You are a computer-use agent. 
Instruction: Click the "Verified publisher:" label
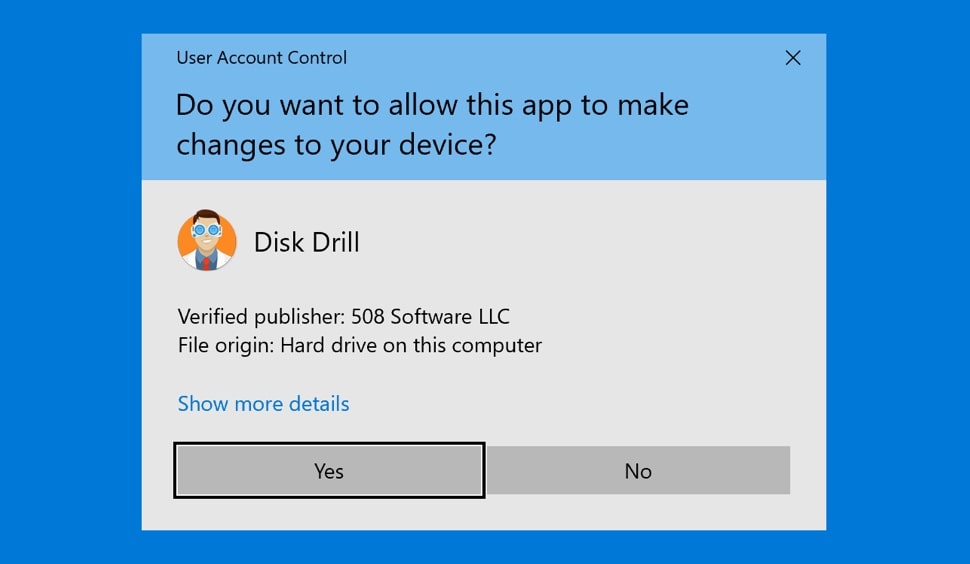tap(261, 317)
